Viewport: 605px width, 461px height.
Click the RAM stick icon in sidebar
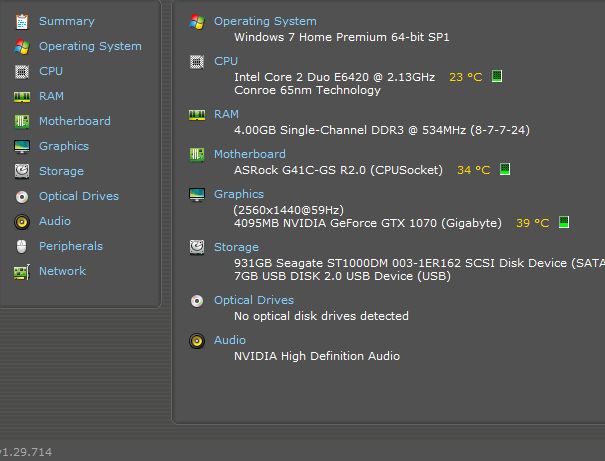pyautogui.click(x=22, y=96)
